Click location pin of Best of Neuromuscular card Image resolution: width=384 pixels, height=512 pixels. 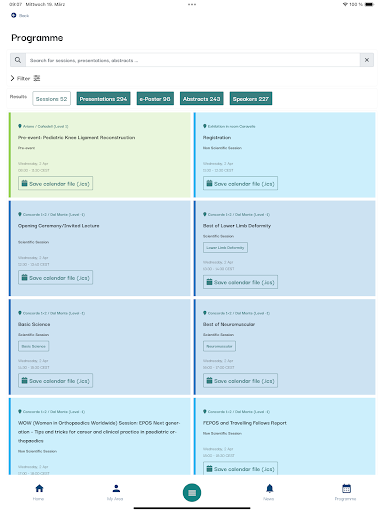(205, 313)
